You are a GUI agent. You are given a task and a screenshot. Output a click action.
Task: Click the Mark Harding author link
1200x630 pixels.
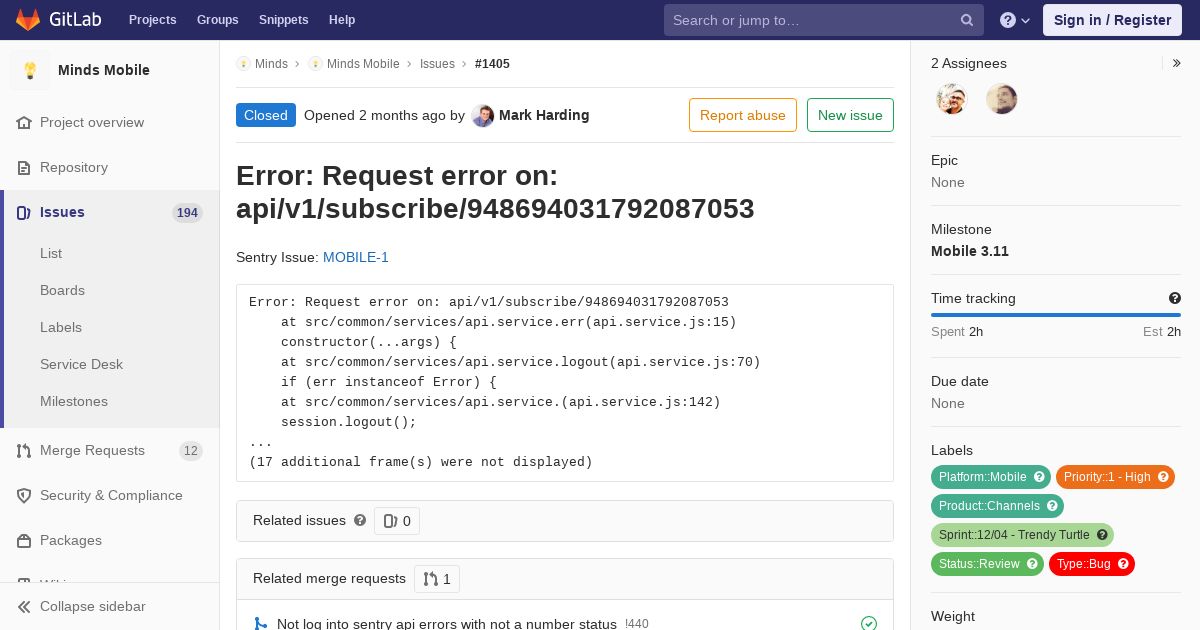tap(544, 115)
